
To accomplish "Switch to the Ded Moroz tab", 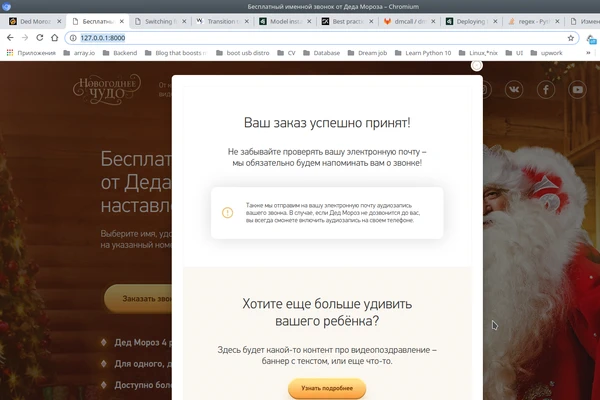I will [x=30, y=21].
